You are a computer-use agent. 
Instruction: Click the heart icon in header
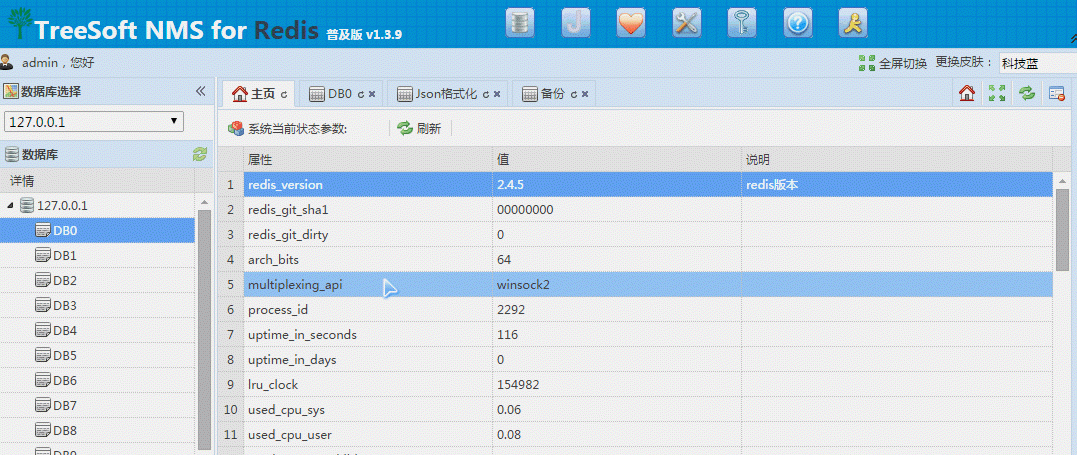[631, 23]
